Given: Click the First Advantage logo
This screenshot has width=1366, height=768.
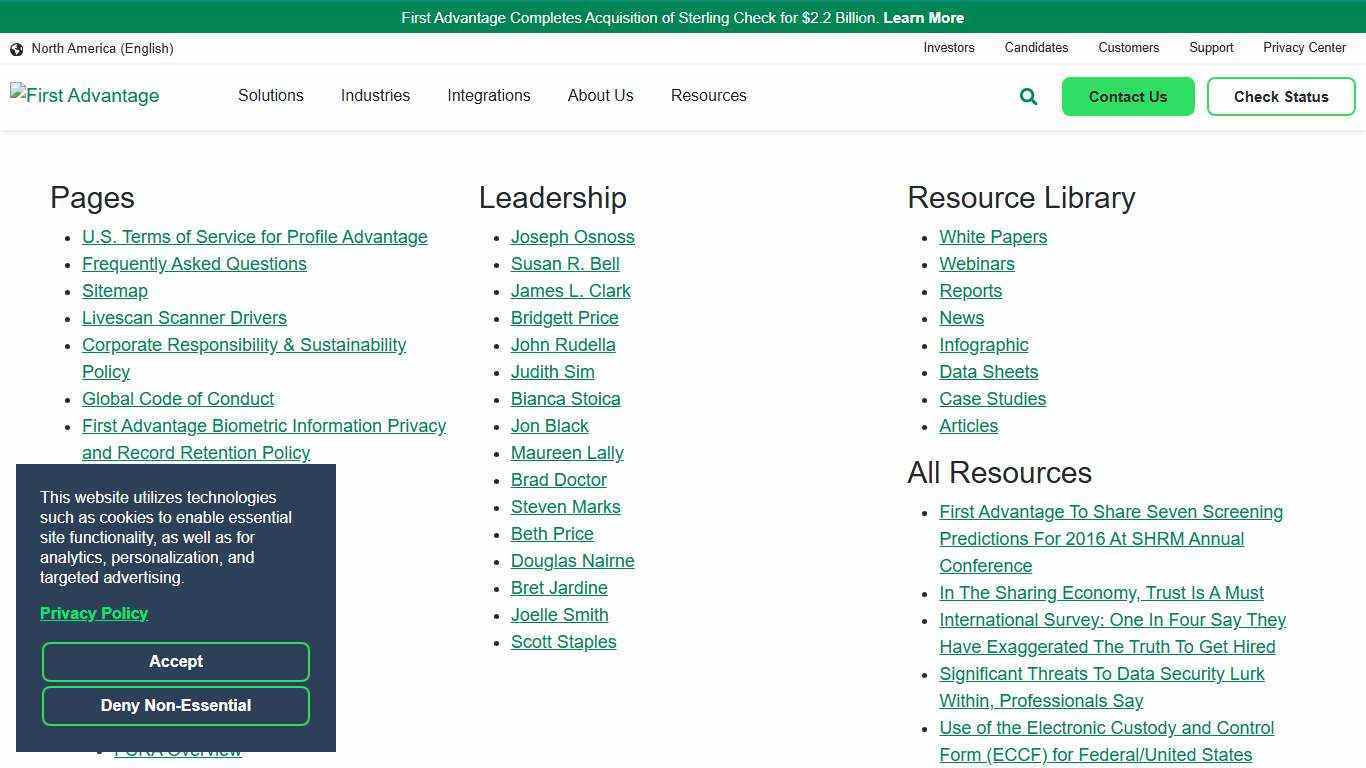Looking at the screenshot, I should [x=84, y=95].
